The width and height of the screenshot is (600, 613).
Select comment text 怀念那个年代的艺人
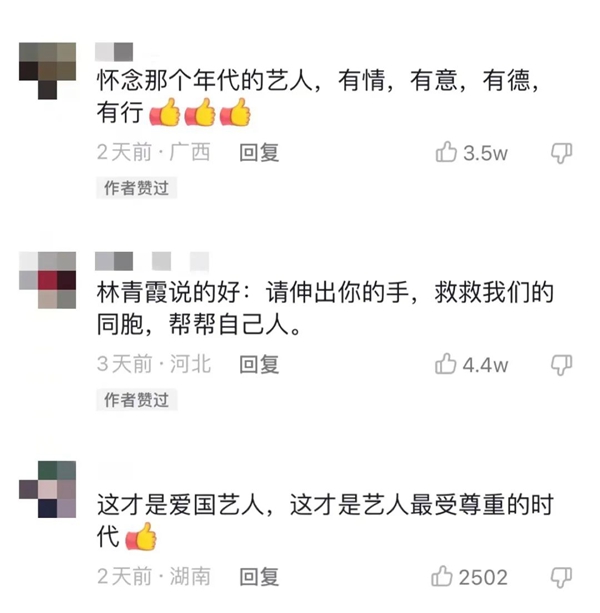[x=205, y=81]
